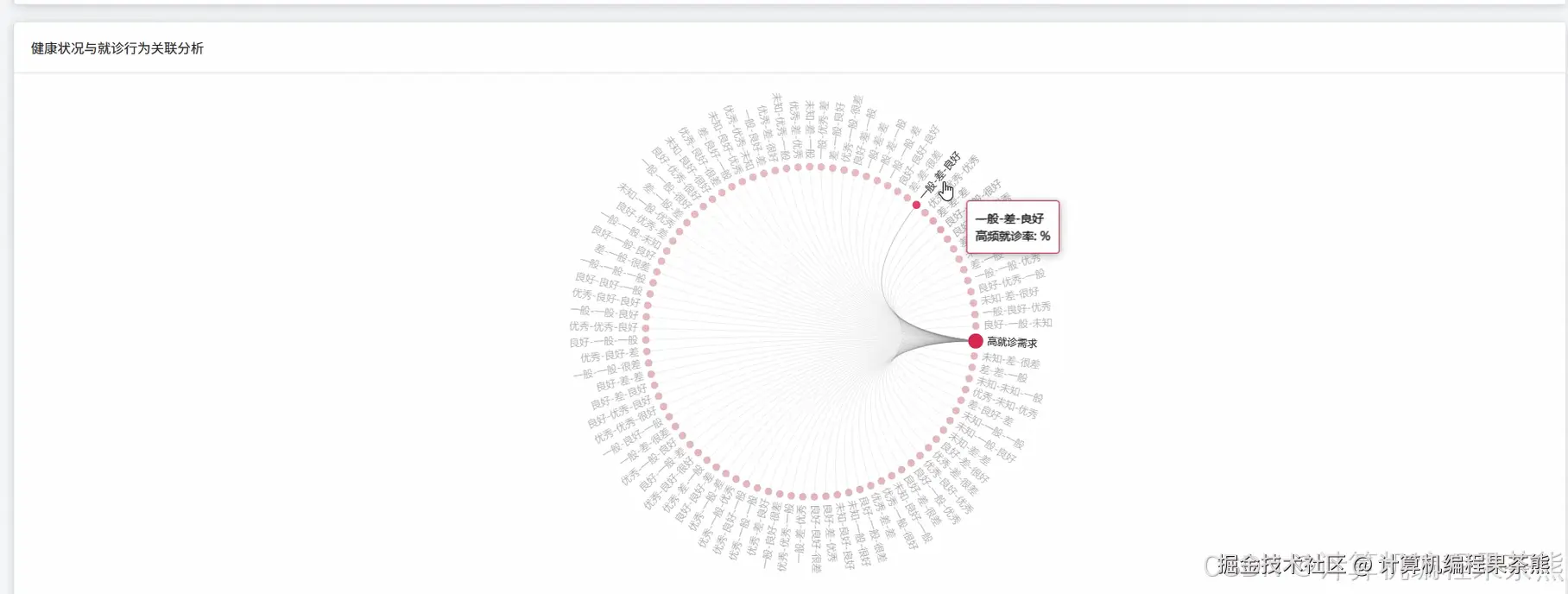Screen dimensions: 1568x594
Task: Click the 未知-未知-一般 label
Action: click(x=1008, y=390)
